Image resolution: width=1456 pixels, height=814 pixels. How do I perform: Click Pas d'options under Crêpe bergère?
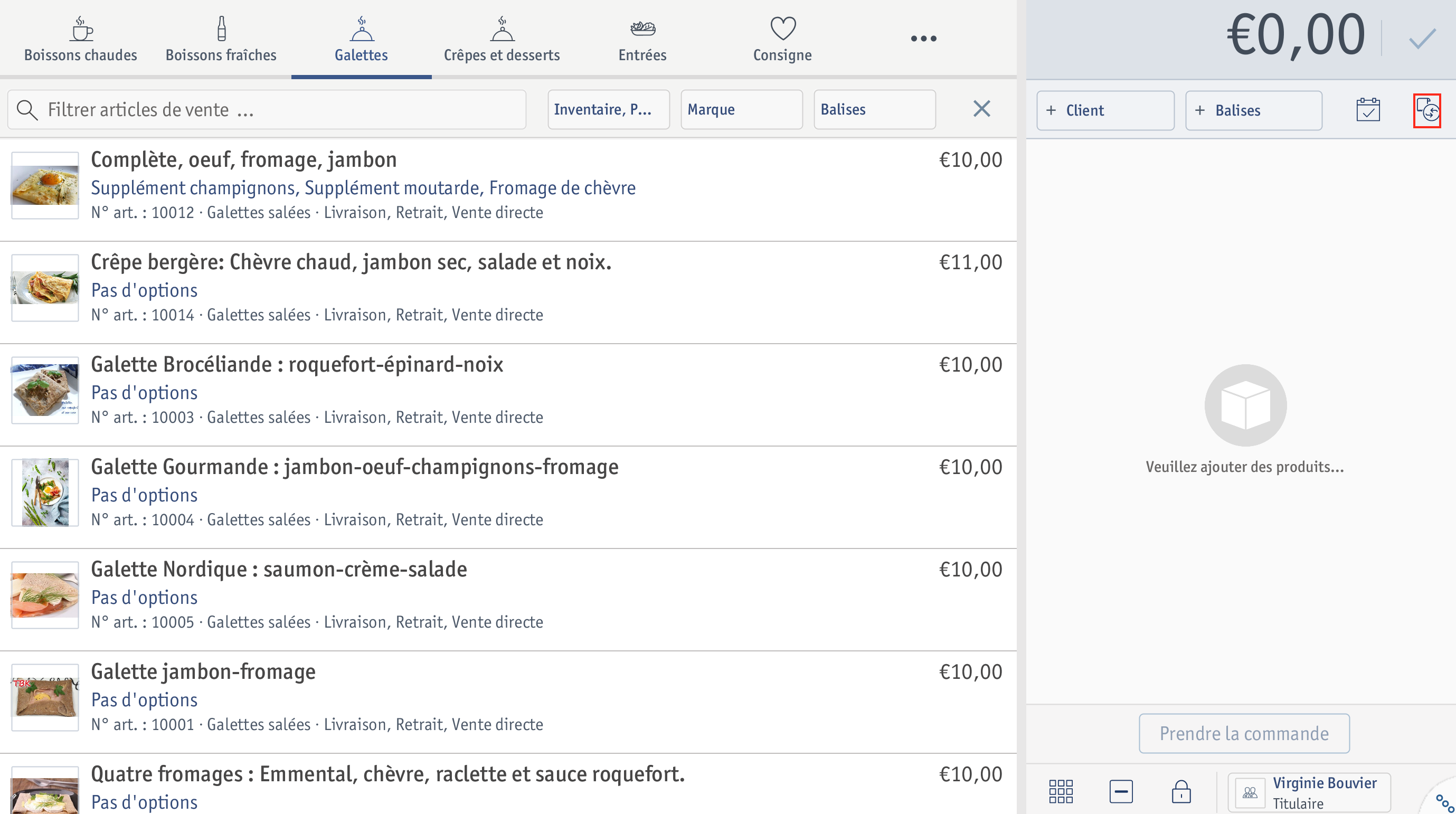click(x=144, y=290)
